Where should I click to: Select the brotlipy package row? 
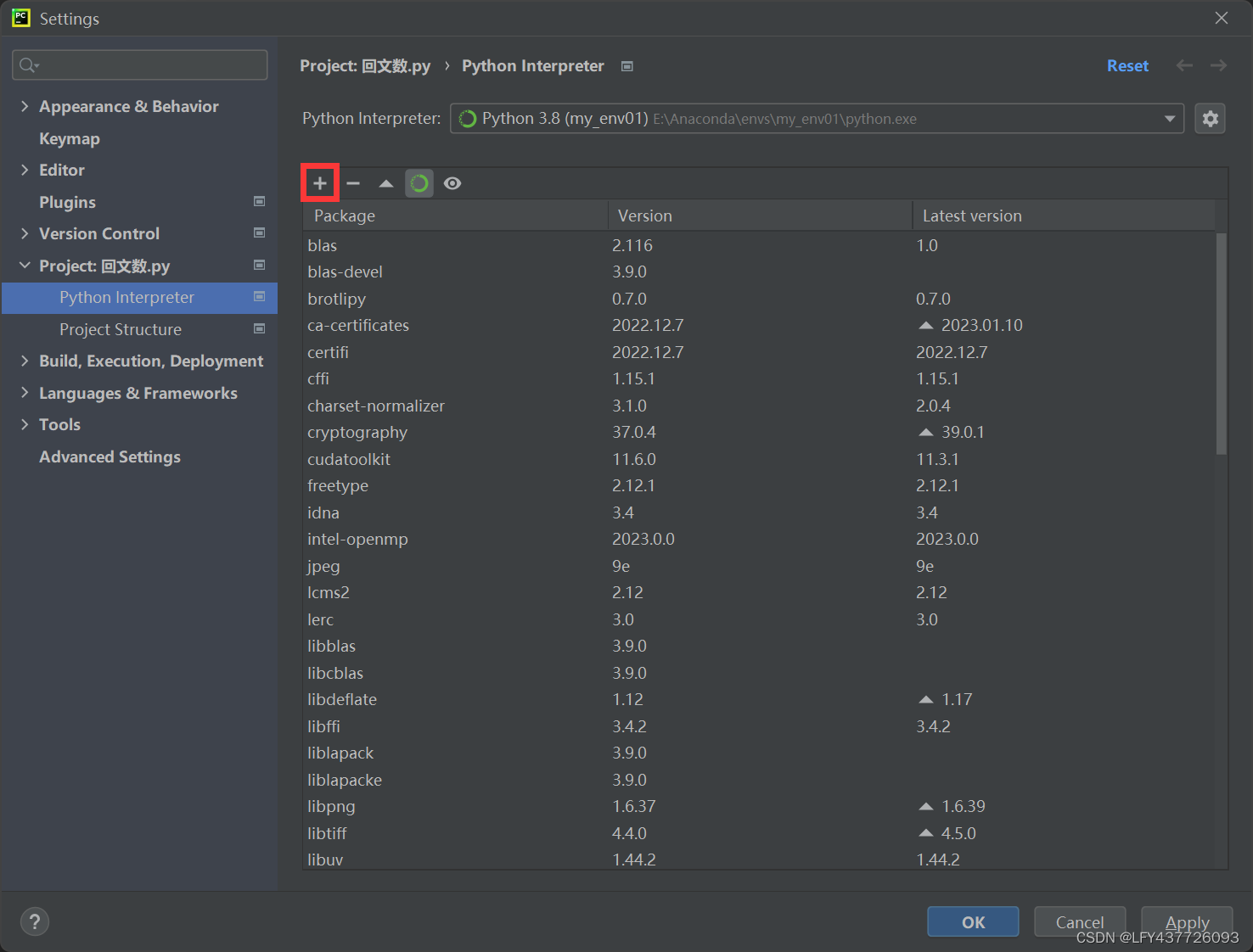tap(759, 299)
